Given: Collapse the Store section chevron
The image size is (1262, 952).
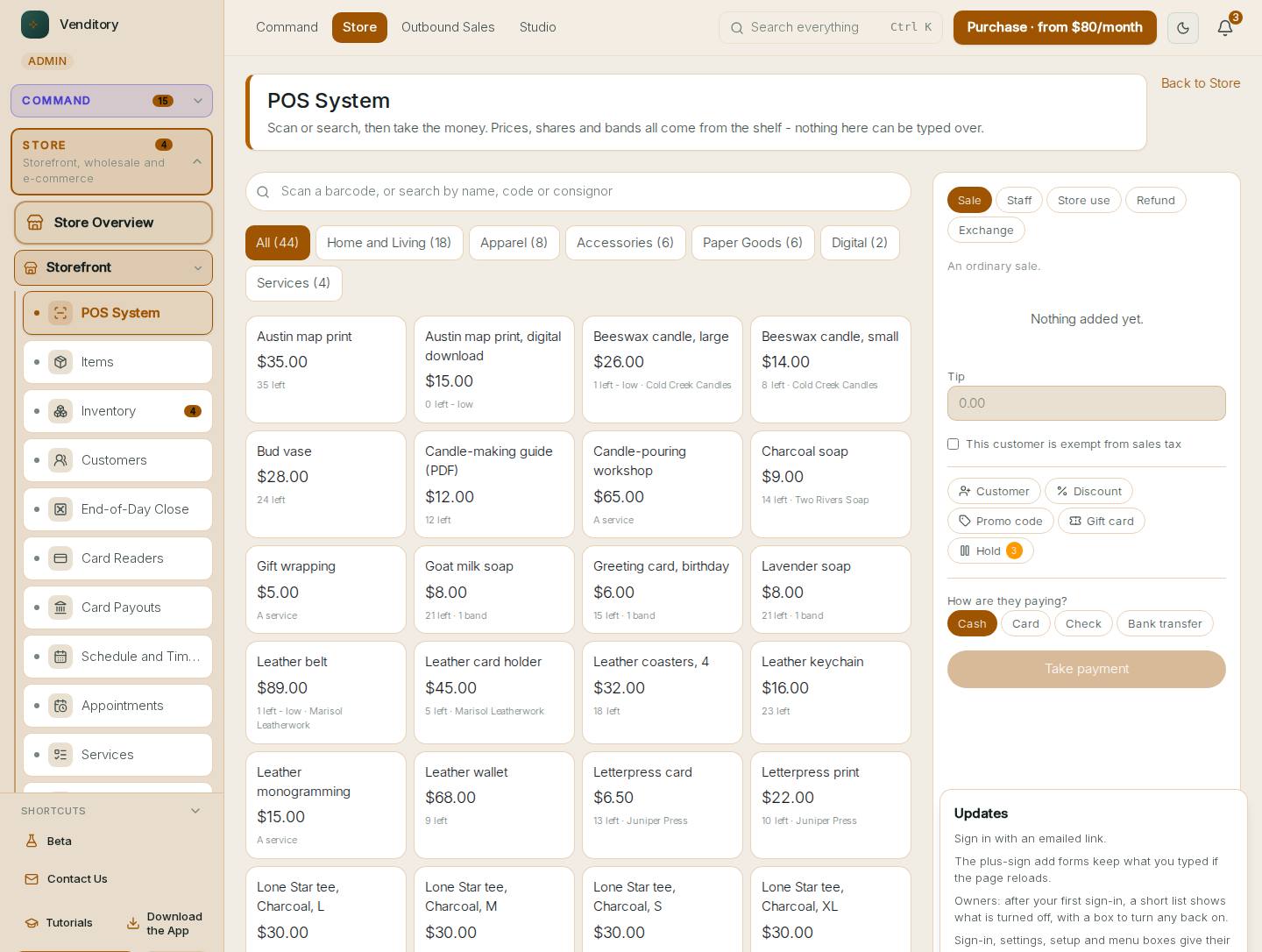Looking at the screenshot, I should 197,161.
